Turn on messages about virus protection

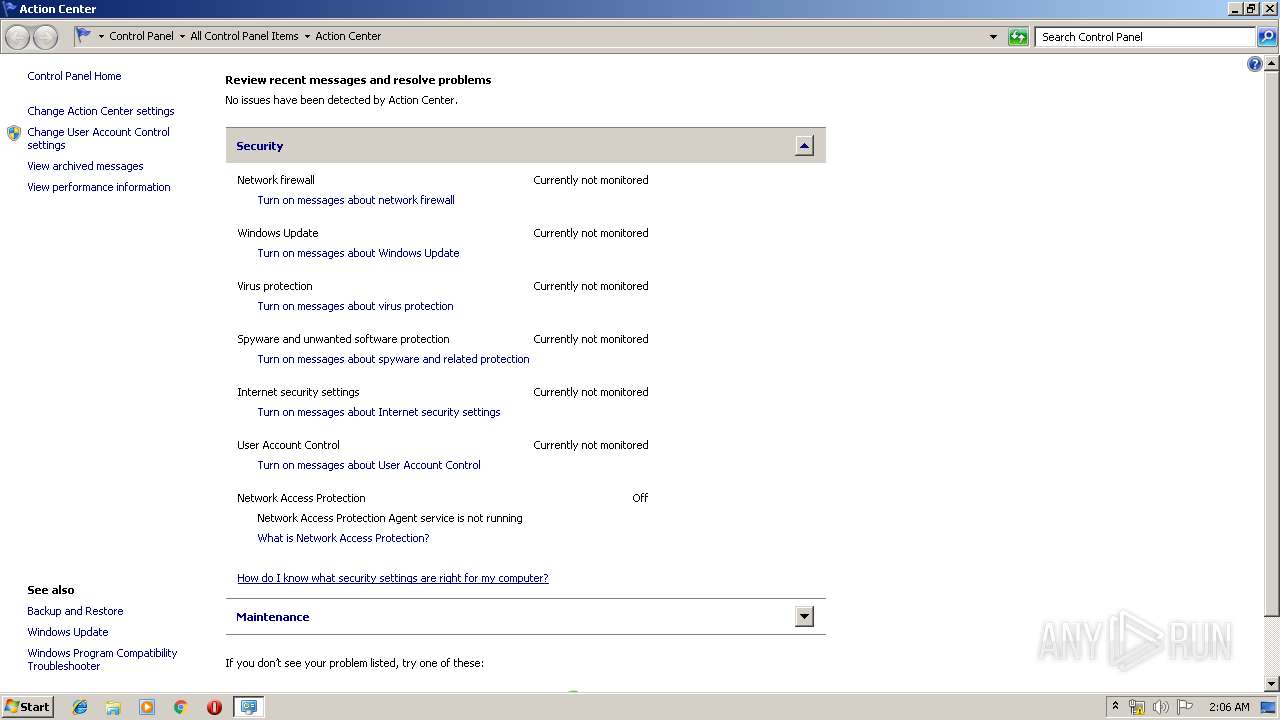coord(355,306)
